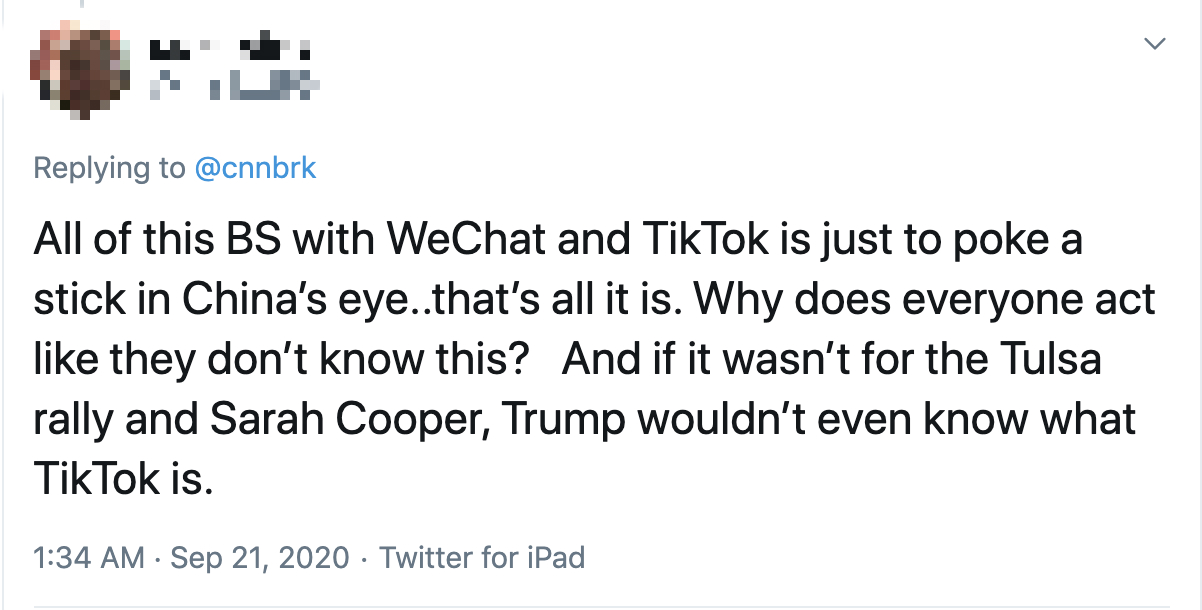Open the "Twitter for iPad" source link
The image size is (1202, 610).
[x=482, y=558]
